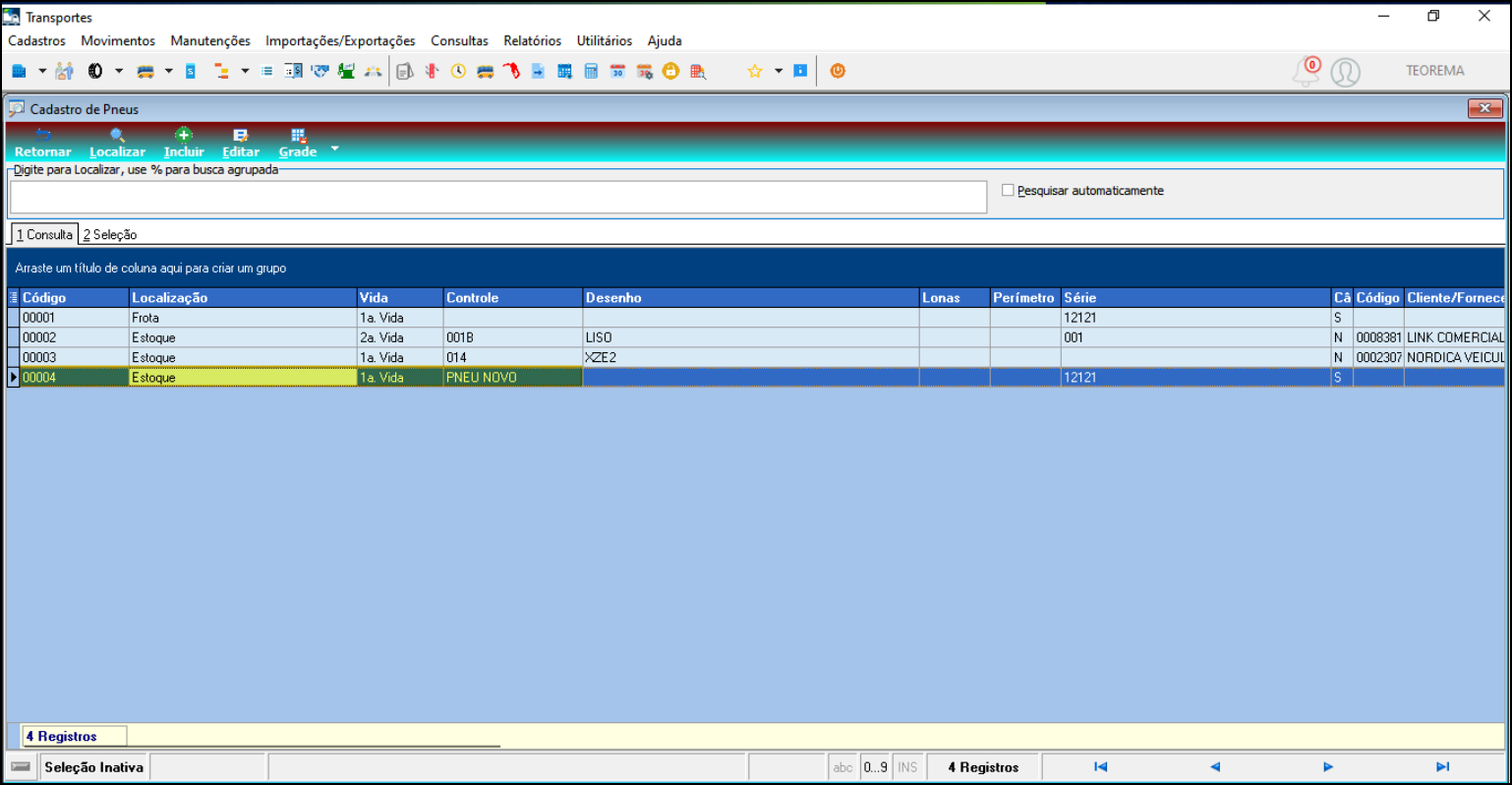This screenshot has height=785, width=1512.
Task: Sort by the Série column header
Action: 1195,297
